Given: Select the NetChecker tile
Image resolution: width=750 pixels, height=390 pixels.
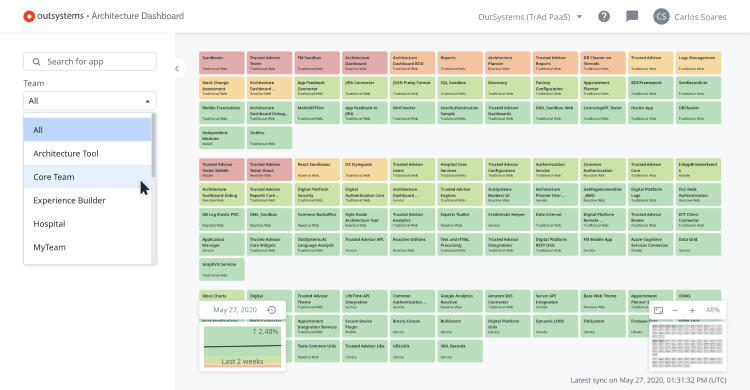Looking at the screenshot, I should [x=412, y=113].
